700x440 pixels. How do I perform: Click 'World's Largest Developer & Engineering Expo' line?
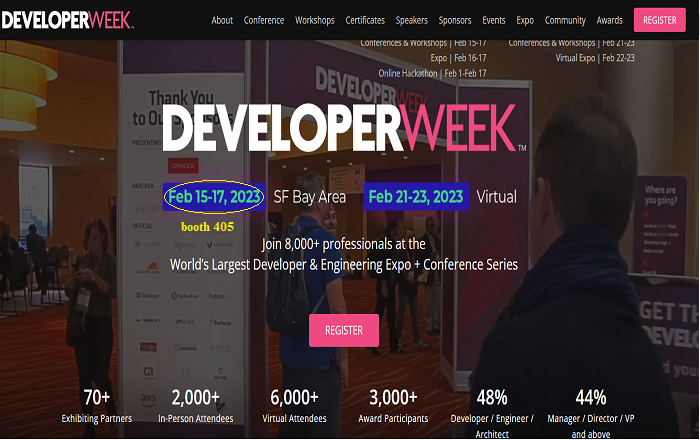coord(344,265)
